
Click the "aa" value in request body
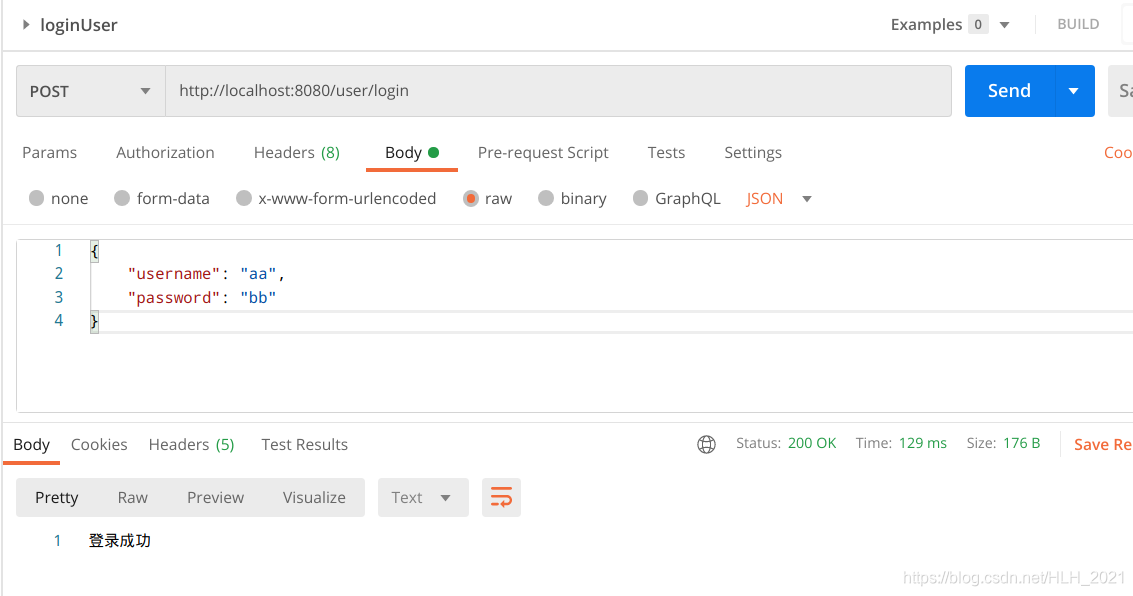coord(258,274)
